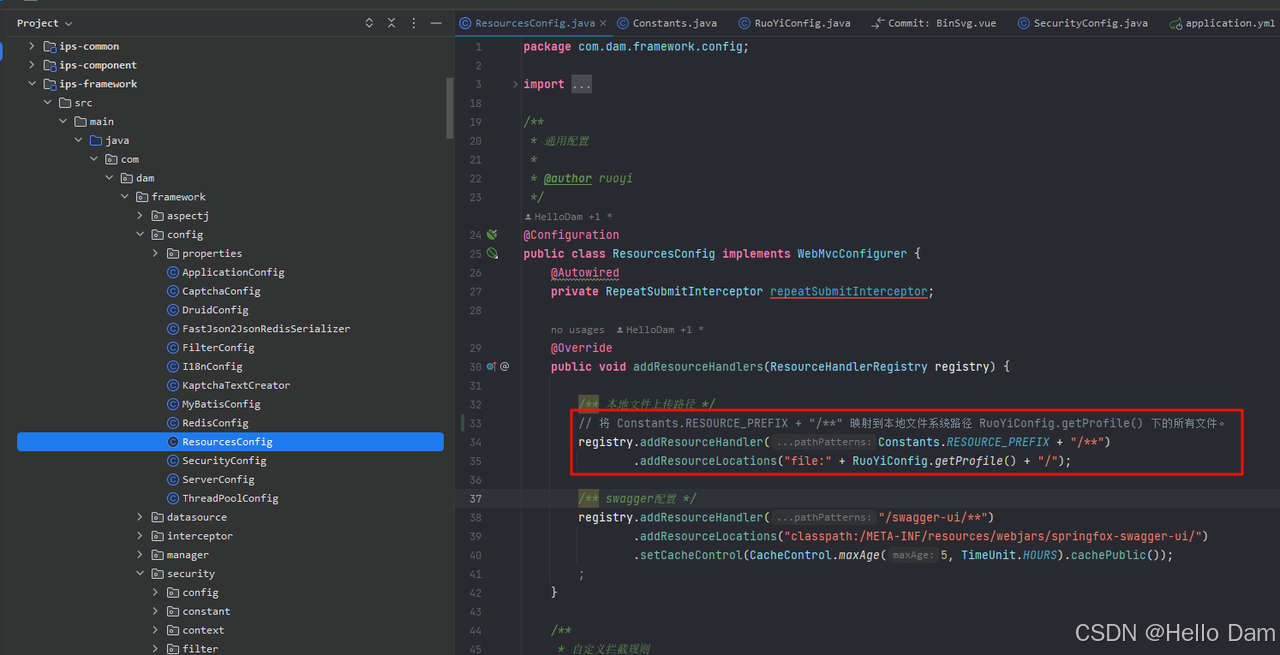This screenshot has height=655, width=1280.
Task: Click the class icon next to ThreadPoolConfig
Action: click(173, 498)
